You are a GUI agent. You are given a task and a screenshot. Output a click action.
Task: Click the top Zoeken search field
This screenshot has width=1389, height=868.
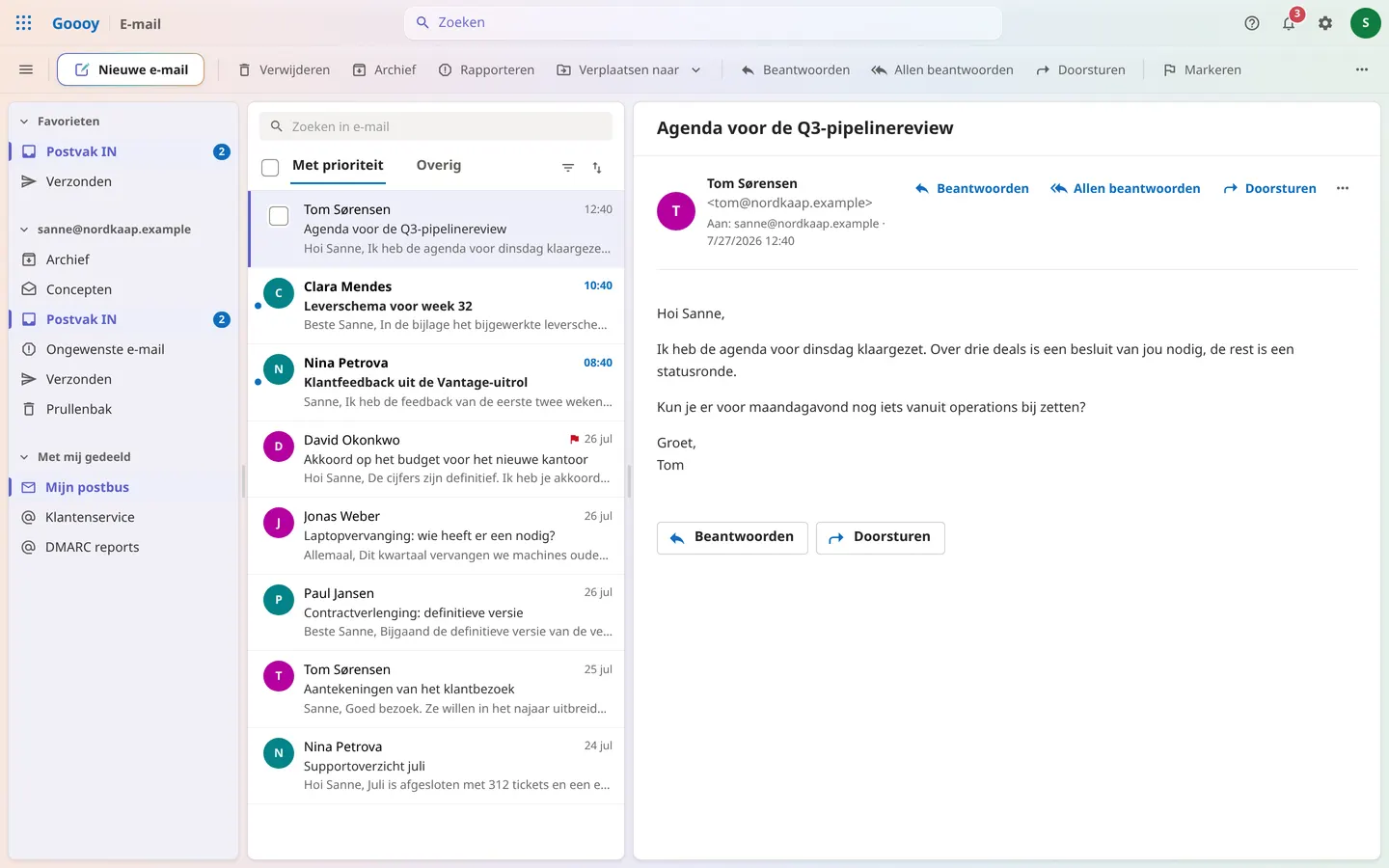coord(702,22)
